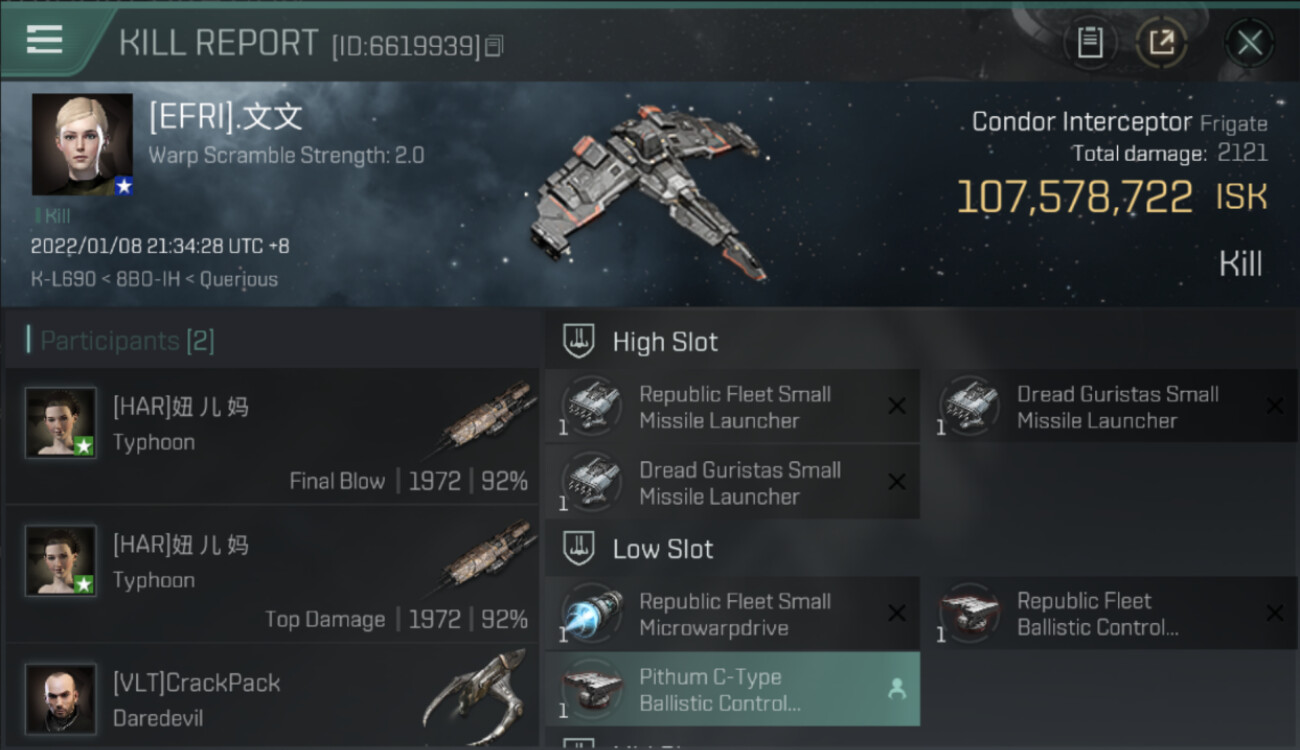Select the Republic Fleet Small Missile Launcher
The width and height of the screenshot is (1300, 750).
tap(733, 407)
